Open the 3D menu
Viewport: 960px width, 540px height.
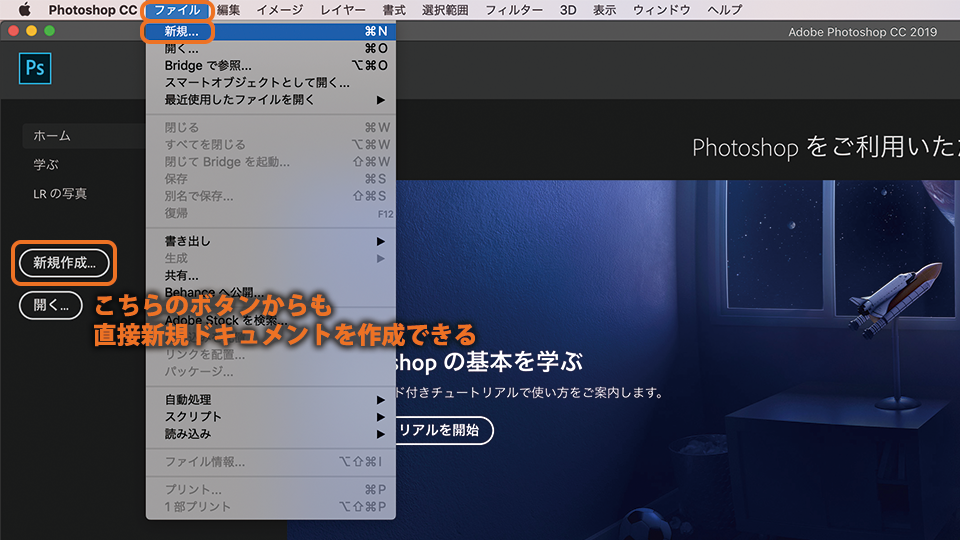coord(568,10)
